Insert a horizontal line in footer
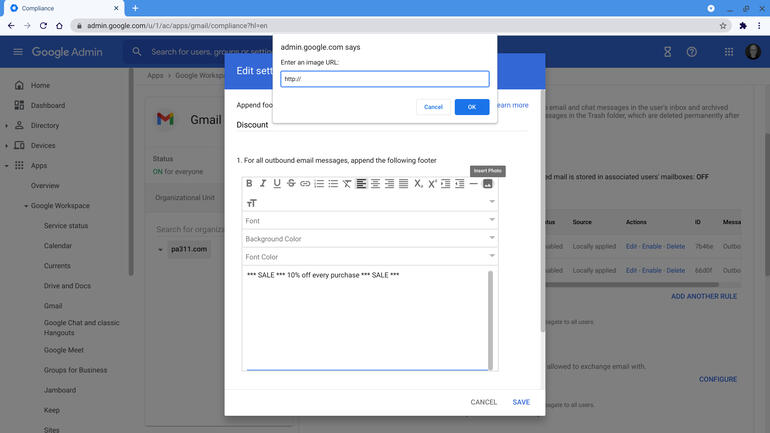Image resolution: width=770 pixels, height=433 pixels. (473, 184)
